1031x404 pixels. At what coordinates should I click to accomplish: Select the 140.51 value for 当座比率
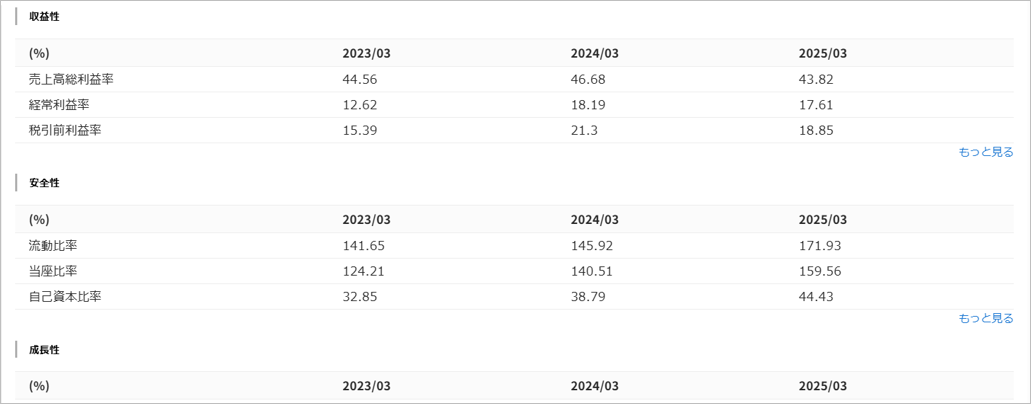[592, 271]
